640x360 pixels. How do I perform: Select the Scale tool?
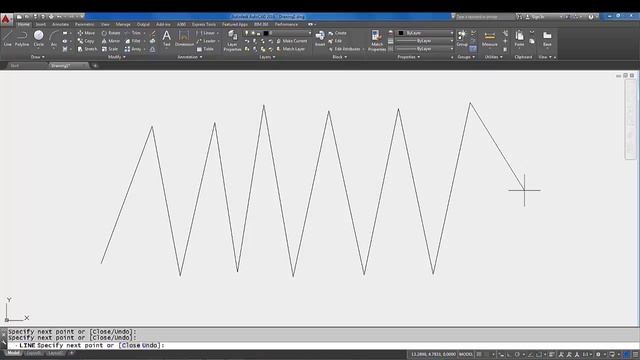click(110, 49)
